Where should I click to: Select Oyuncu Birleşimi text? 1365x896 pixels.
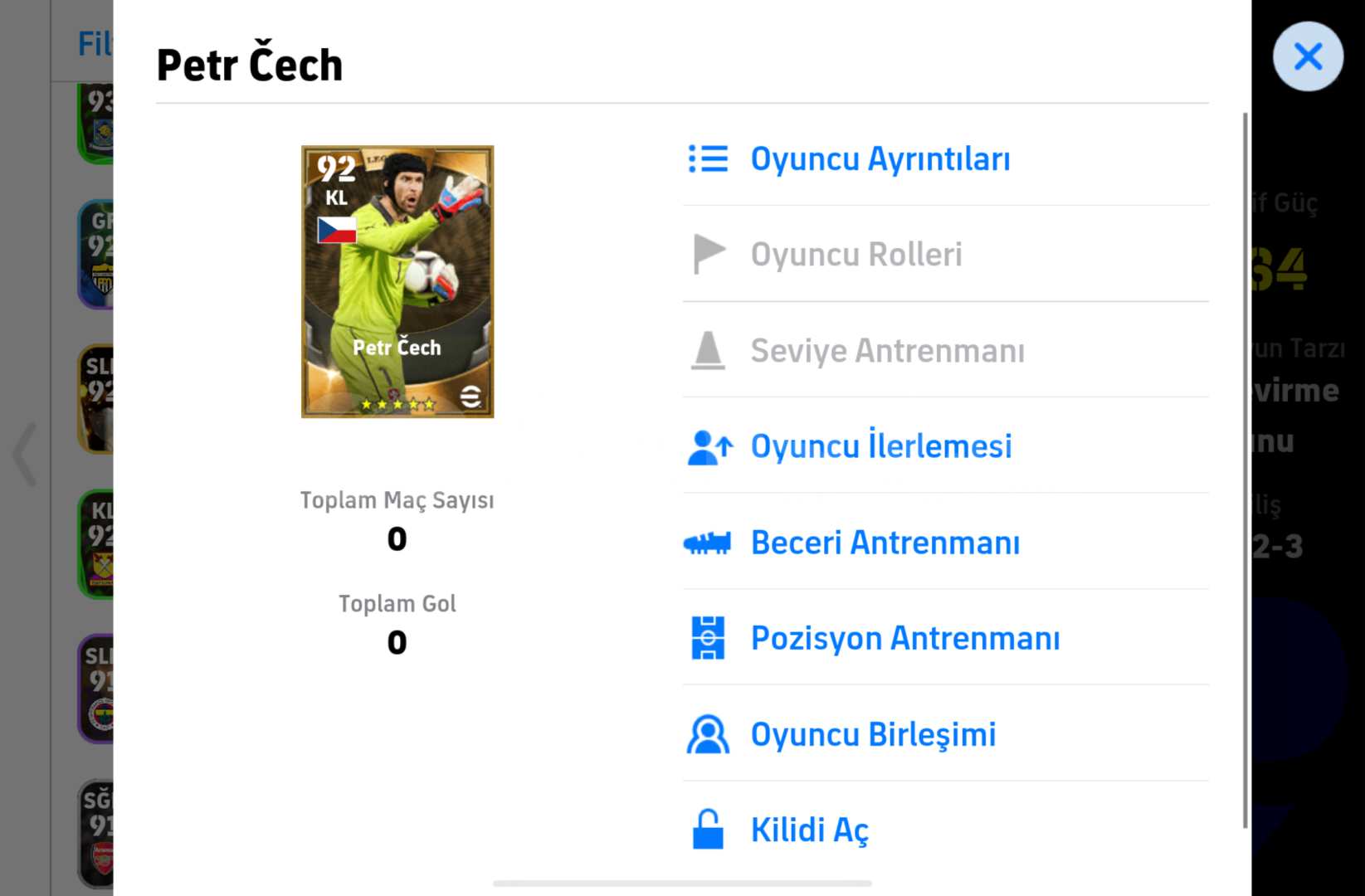873,735
